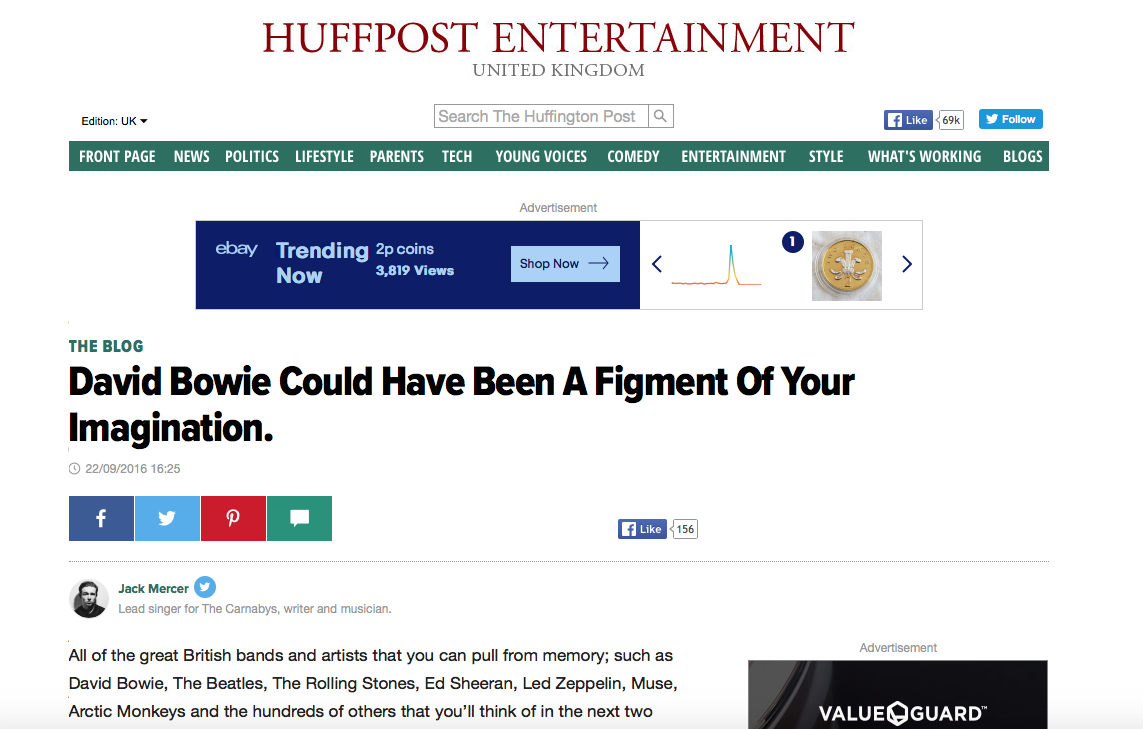The height and width of the screenshot is (729, 1143).
Task: Advance the ad carousel with the right arrow
Action: point(906,264)
